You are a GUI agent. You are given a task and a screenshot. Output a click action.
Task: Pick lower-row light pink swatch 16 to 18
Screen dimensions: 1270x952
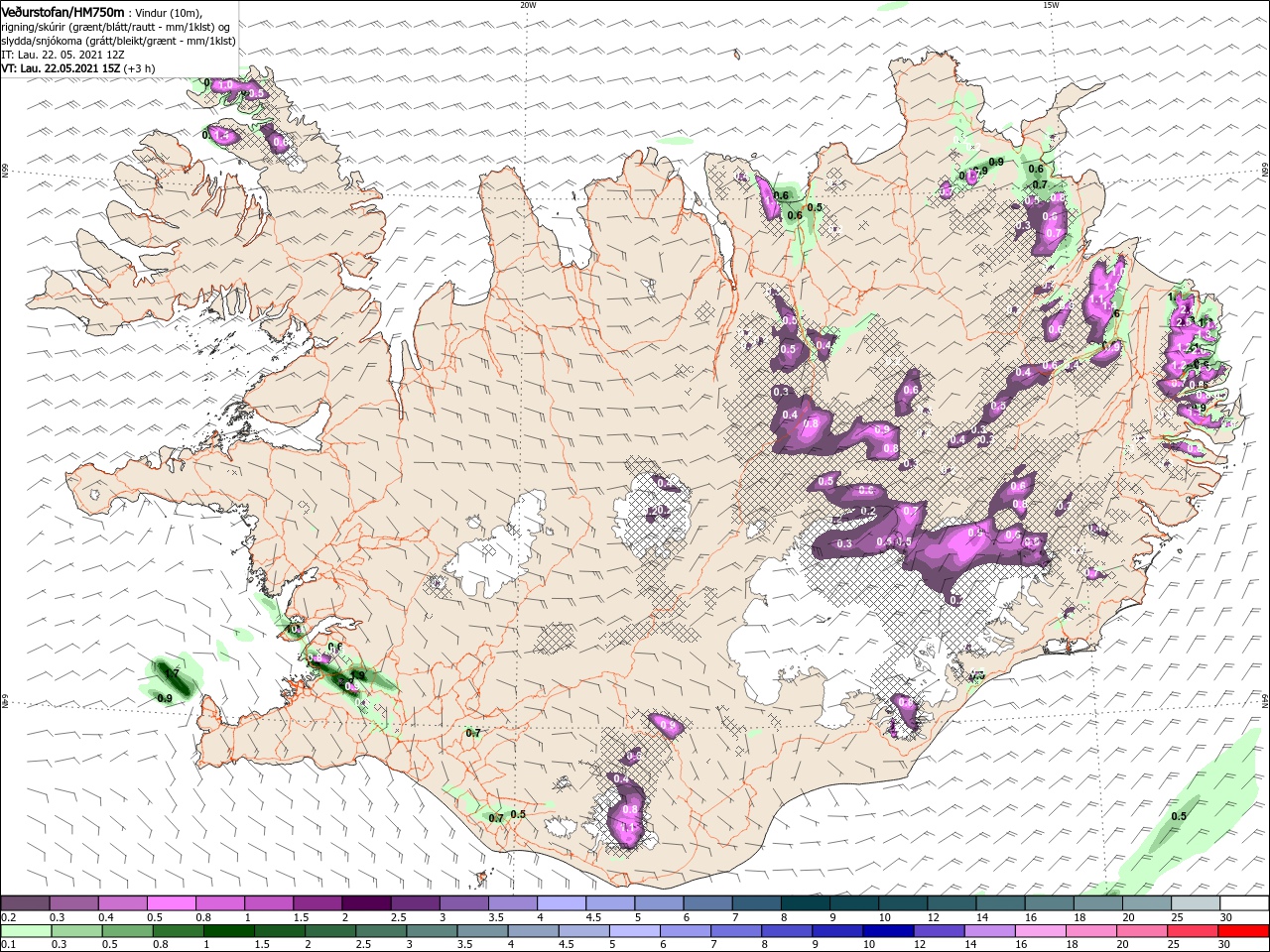pos(1040,931)
